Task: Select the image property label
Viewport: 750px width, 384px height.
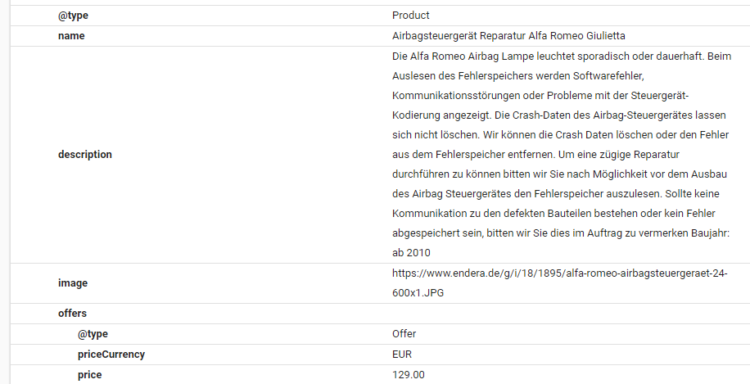Action: tap(73, 283)
